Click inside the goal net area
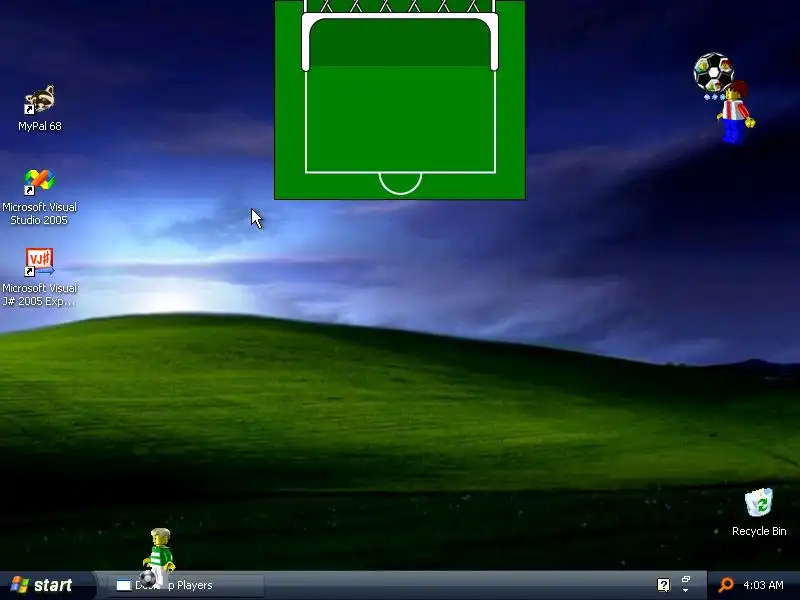Viewport: 800px width, 600px height. (x=400, y=43)
